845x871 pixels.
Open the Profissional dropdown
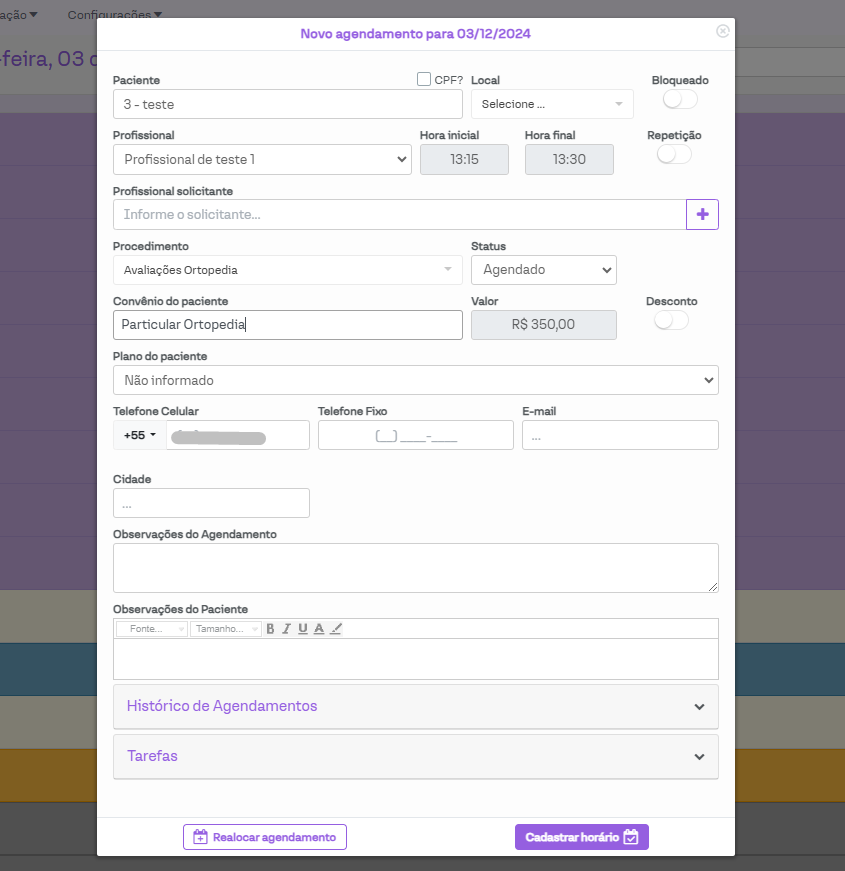tap(262, 159)
